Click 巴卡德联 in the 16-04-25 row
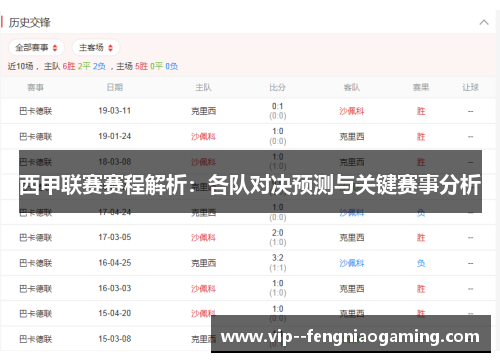Image resolution: width=500 pixels, height=362 pixels. (x=36, y=263)
